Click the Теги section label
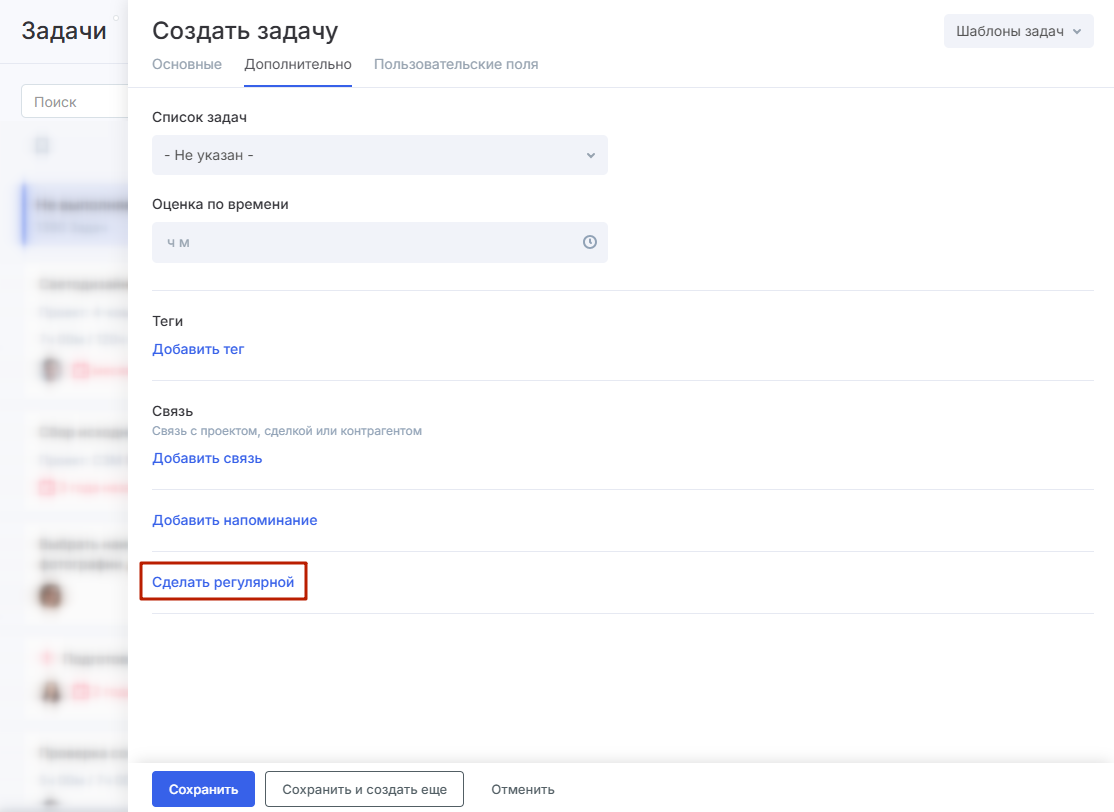Viewport: 1114px width, 812px height. 168,321
